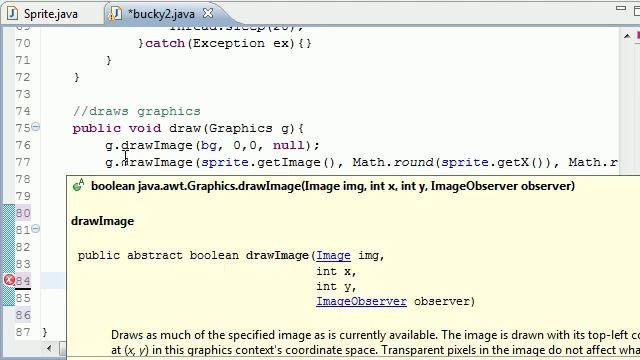Click line number 70 in gutter
The width and height of the screenshot is (640, 360).
click(23, 43)
